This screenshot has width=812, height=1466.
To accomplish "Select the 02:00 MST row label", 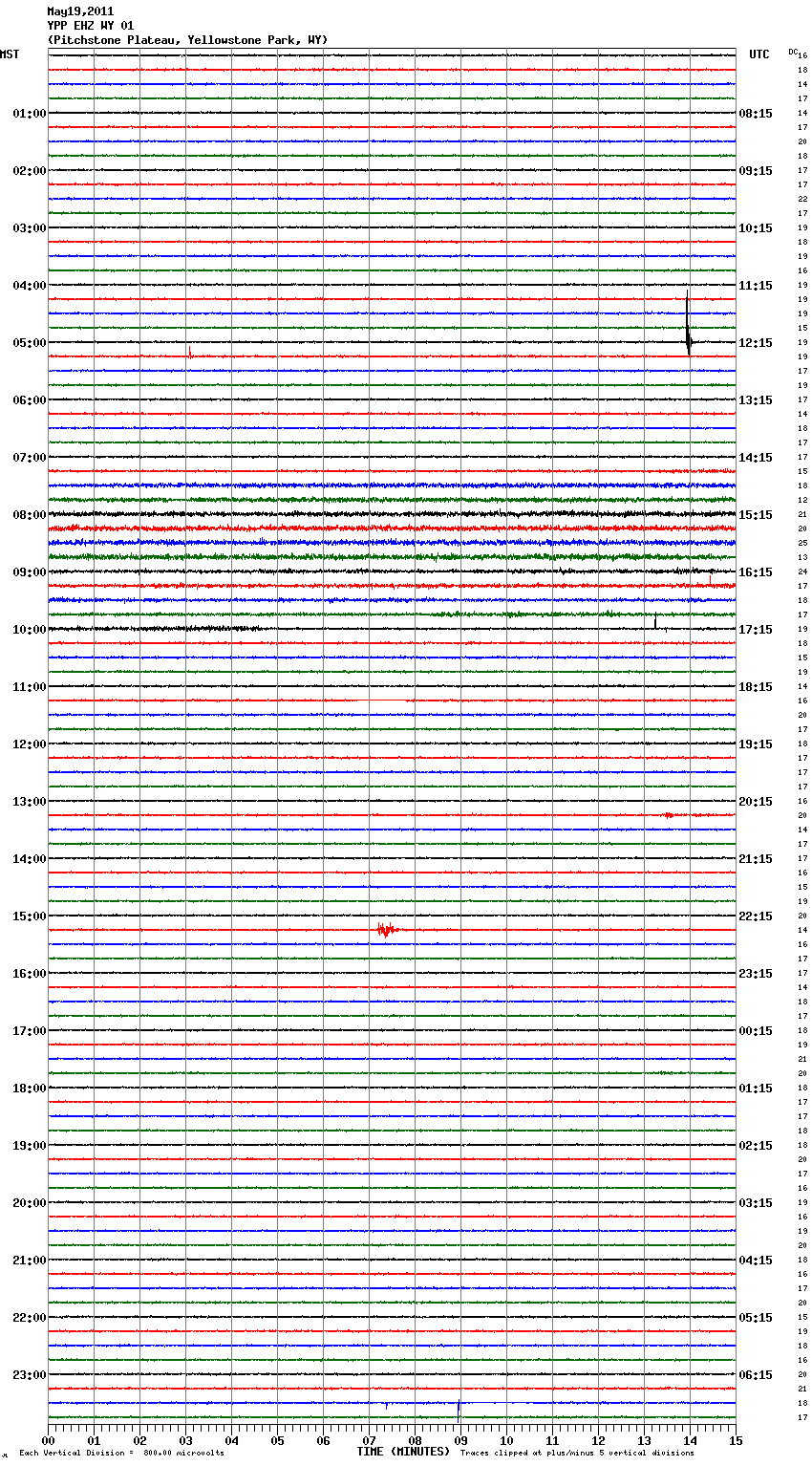I will point(30,171).
